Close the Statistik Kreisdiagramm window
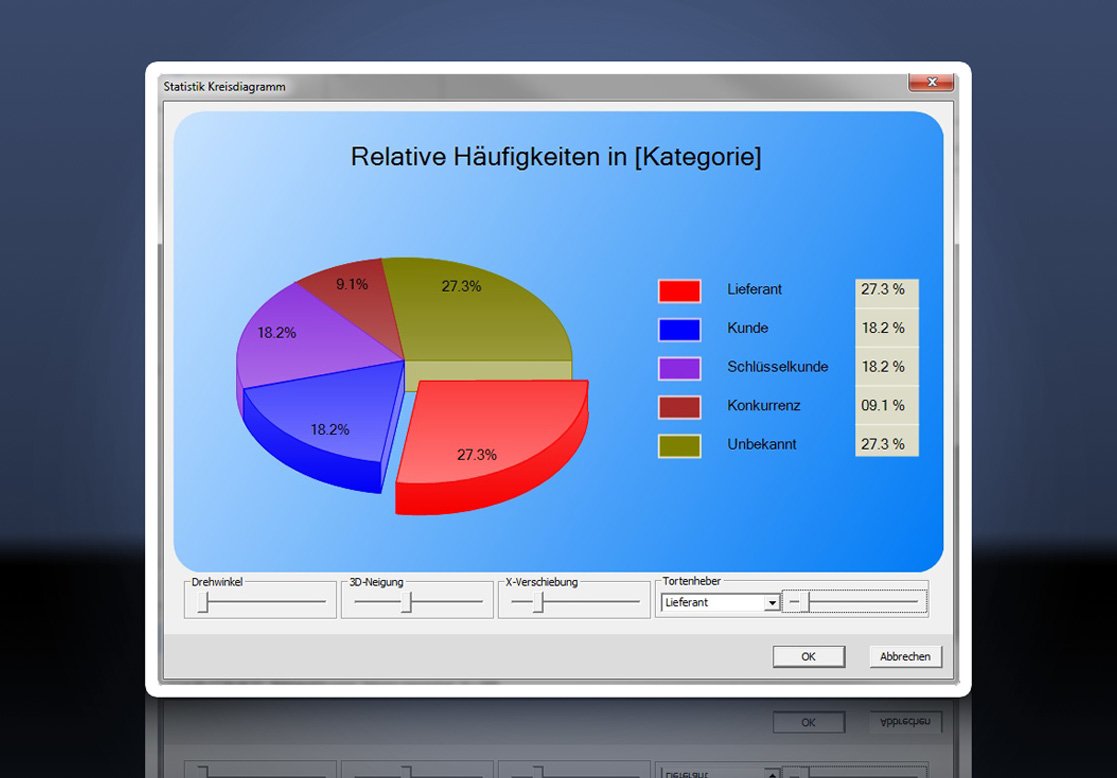1117x778 pixels. click(x=931, y=83)
